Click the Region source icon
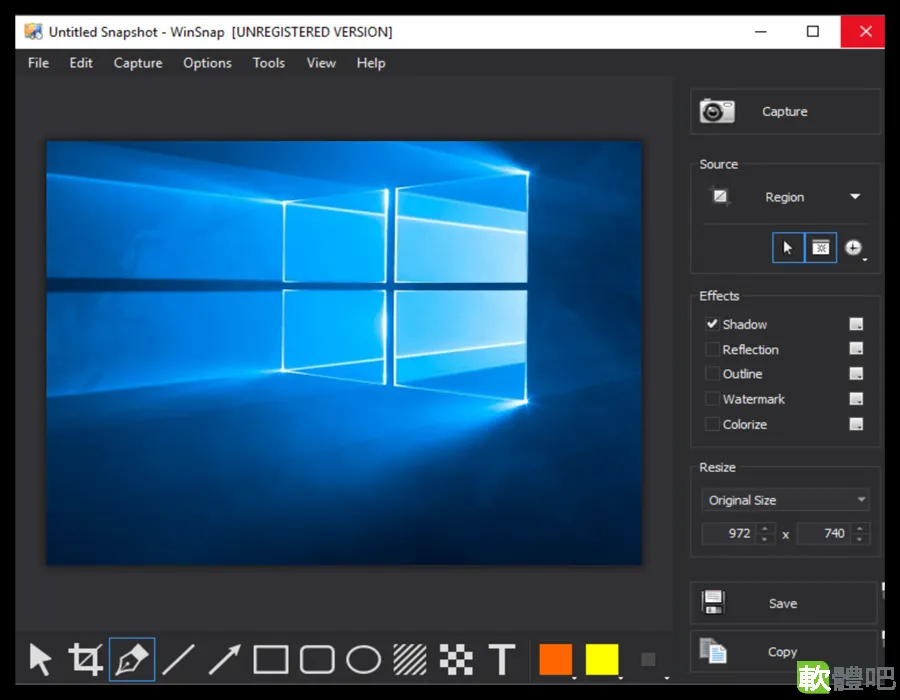900x700 pixels. coord(720,196)
